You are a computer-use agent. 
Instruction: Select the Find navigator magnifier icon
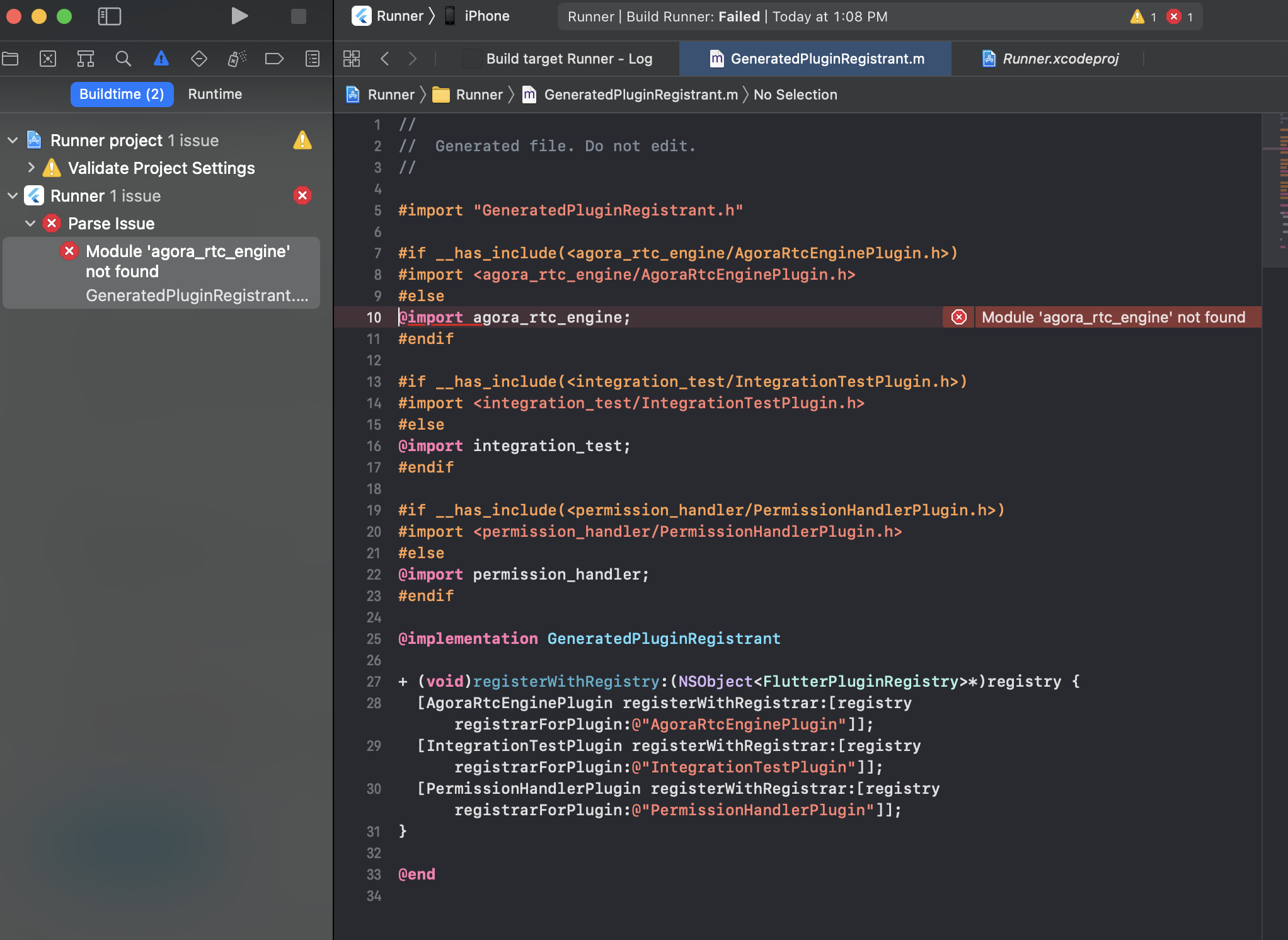pyautogui.click(x=124, y=58)
